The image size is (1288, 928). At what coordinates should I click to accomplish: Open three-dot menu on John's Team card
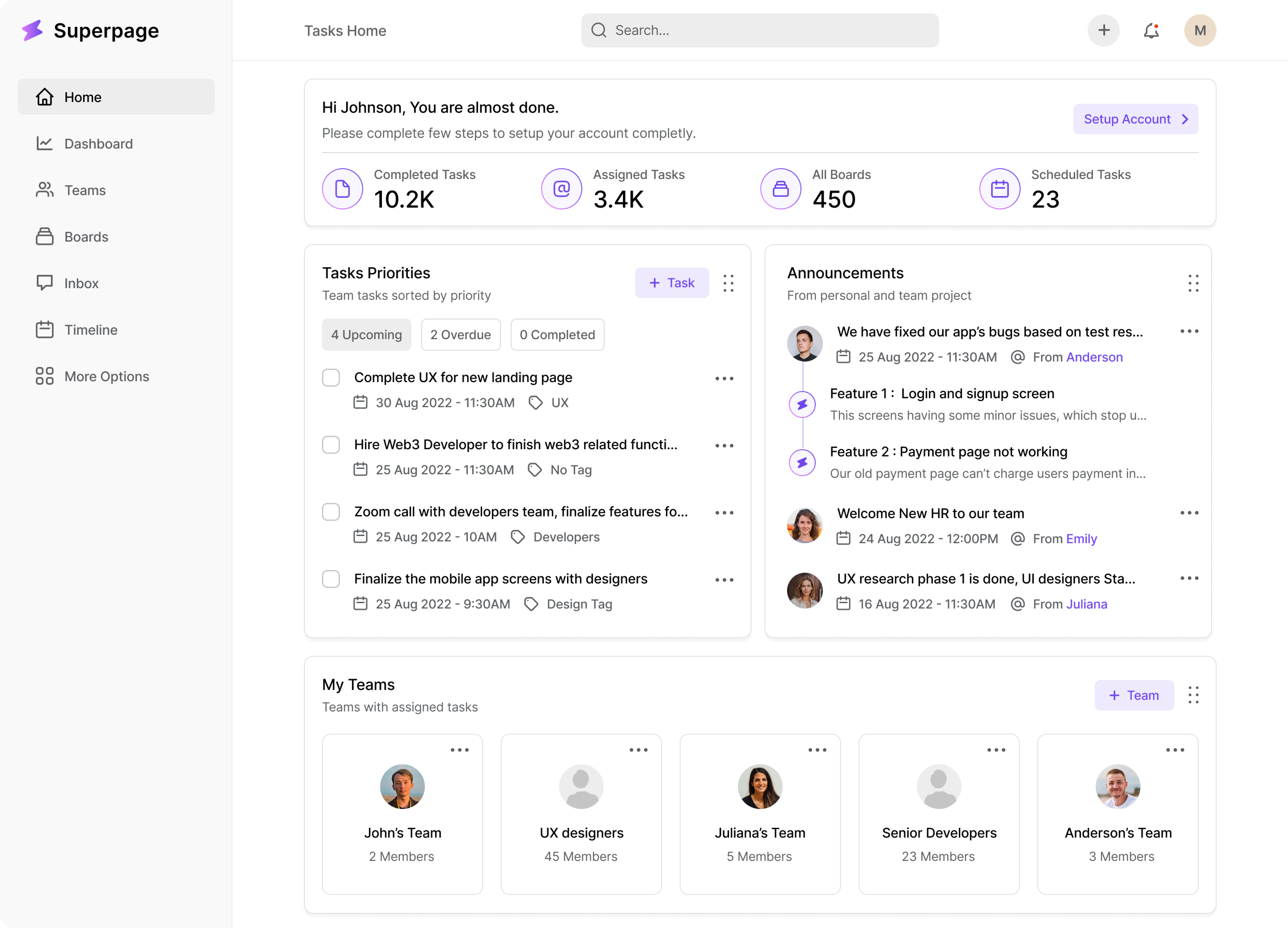point(459,750)
